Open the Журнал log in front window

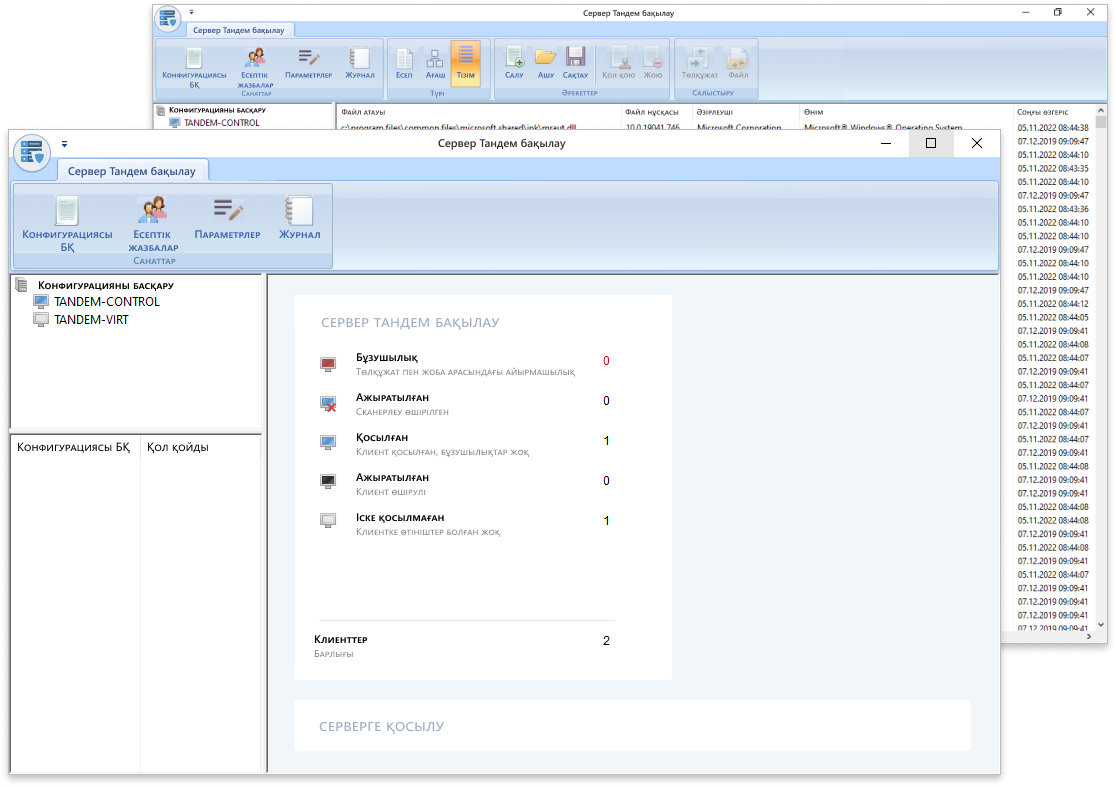pos(300,220)
